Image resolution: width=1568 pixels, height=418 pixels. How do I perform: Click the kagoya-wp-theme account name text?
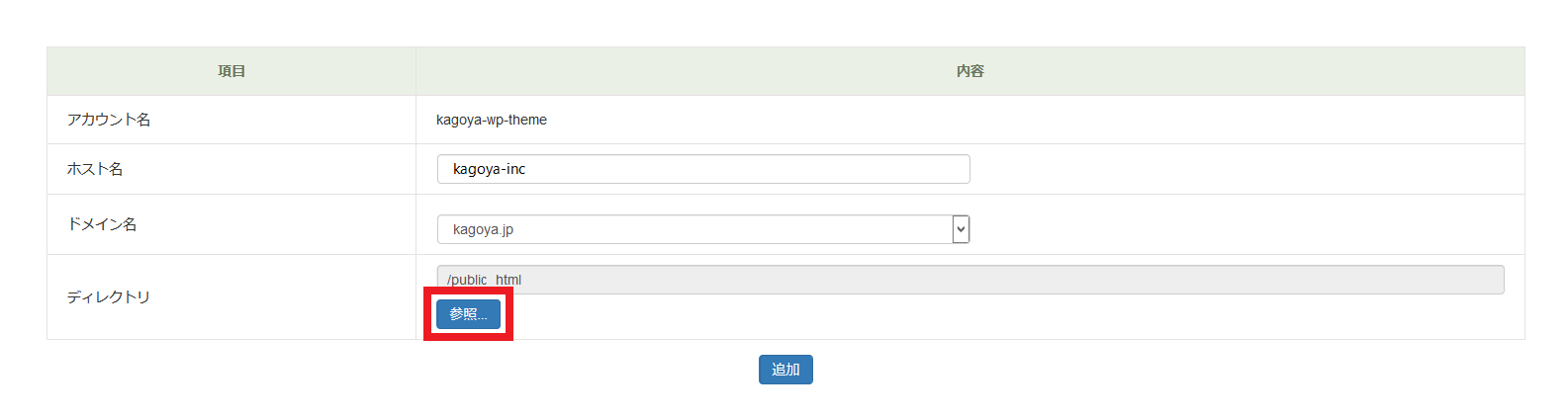click(x=492, y=120)
